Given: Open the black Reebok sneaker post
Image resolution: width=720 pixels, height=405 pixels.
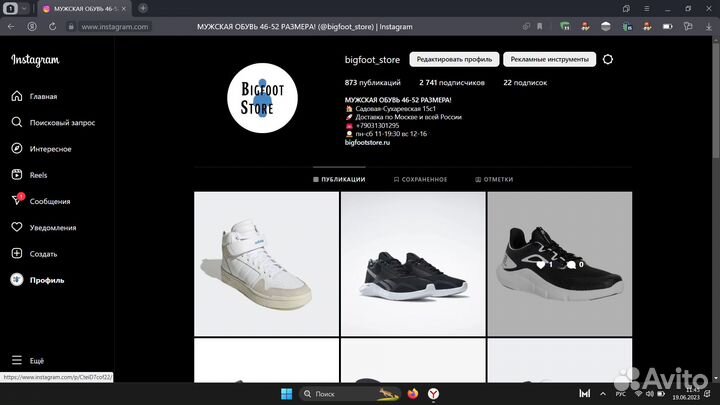Looking at the screenshot, I should tap(412, 263).
